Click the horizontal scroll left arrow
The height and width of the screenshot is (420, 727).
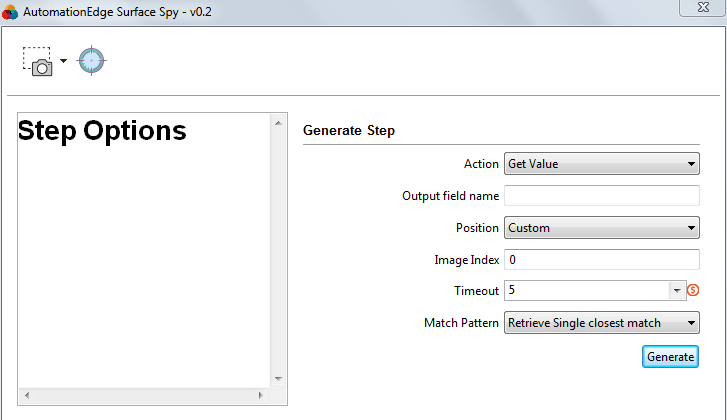[27, 395]
